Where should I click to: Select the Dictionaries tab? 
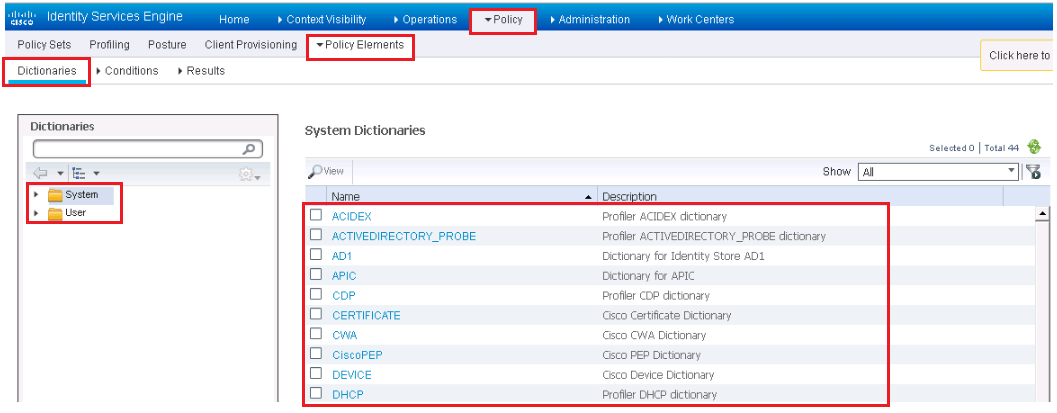pos(47,71)
